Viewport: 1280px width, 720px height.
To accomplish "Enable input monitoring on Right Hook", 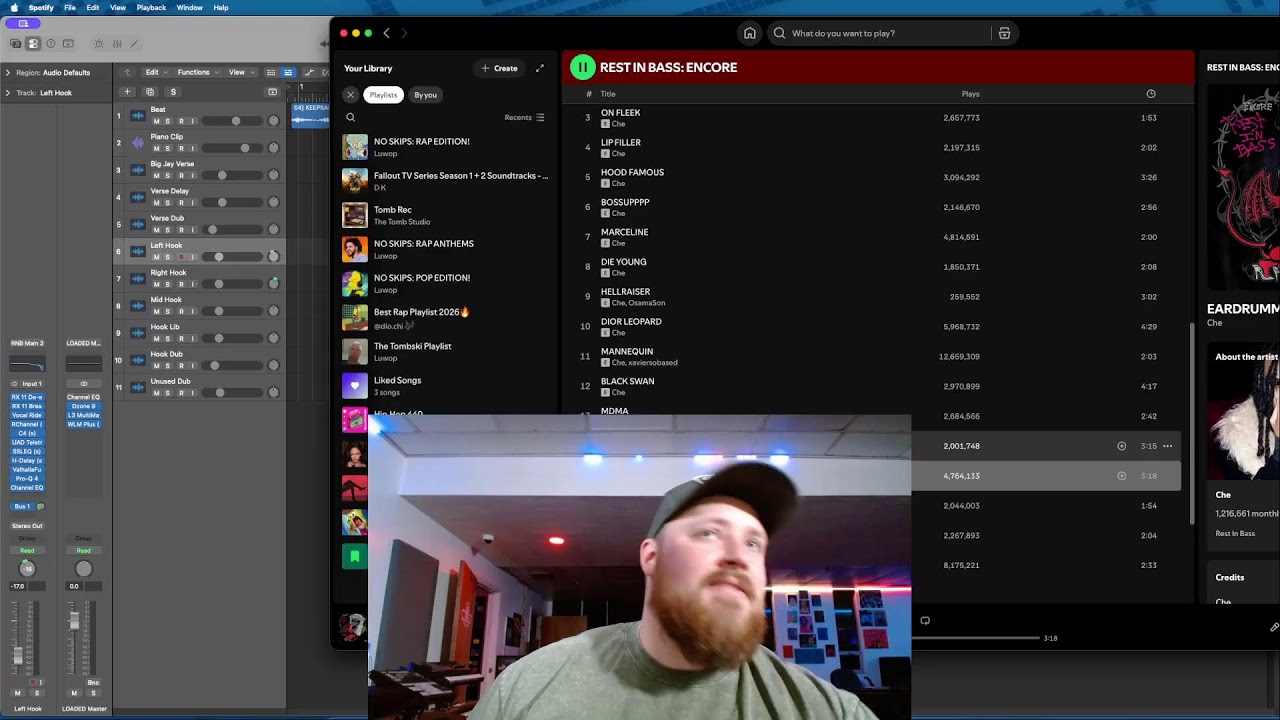I will pyautogui.click(x=193, y=284).
